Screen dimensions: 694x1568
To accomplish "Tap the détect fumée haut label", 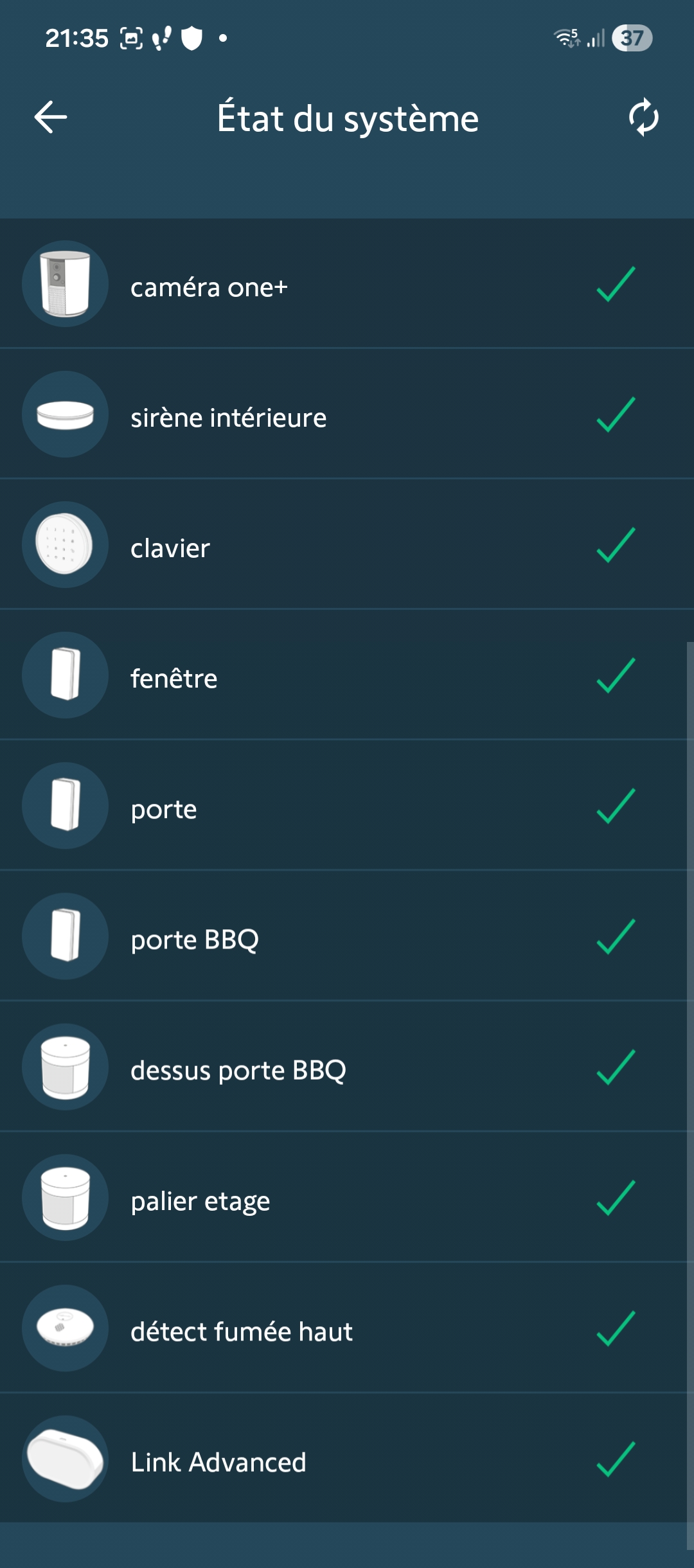I will pyautogui.click(x=242, y=1332).
